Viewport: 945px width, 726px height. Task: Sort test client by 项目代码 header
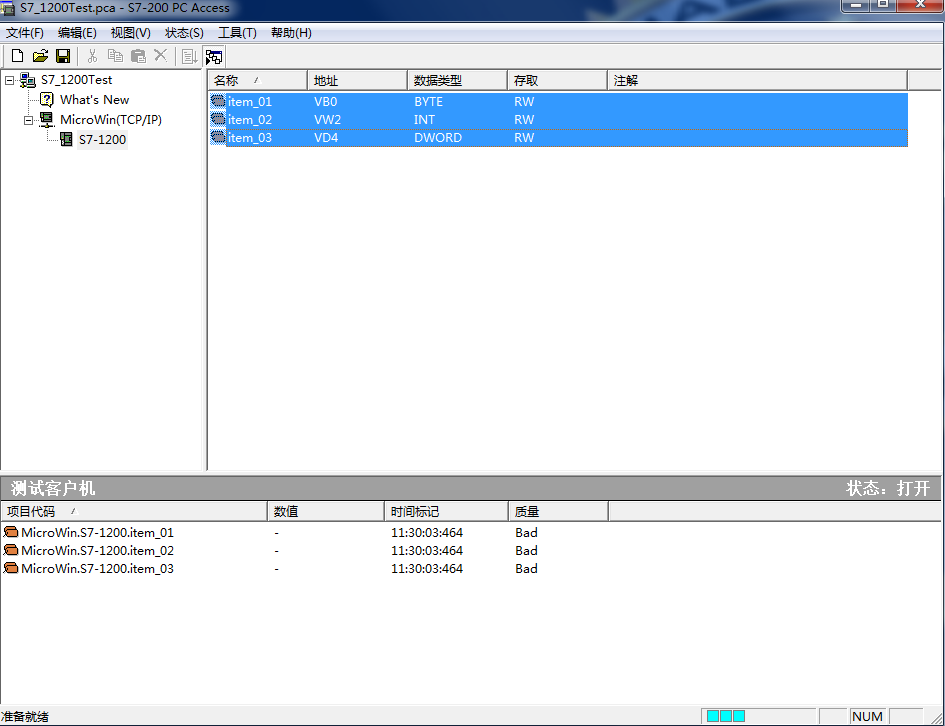134,512
